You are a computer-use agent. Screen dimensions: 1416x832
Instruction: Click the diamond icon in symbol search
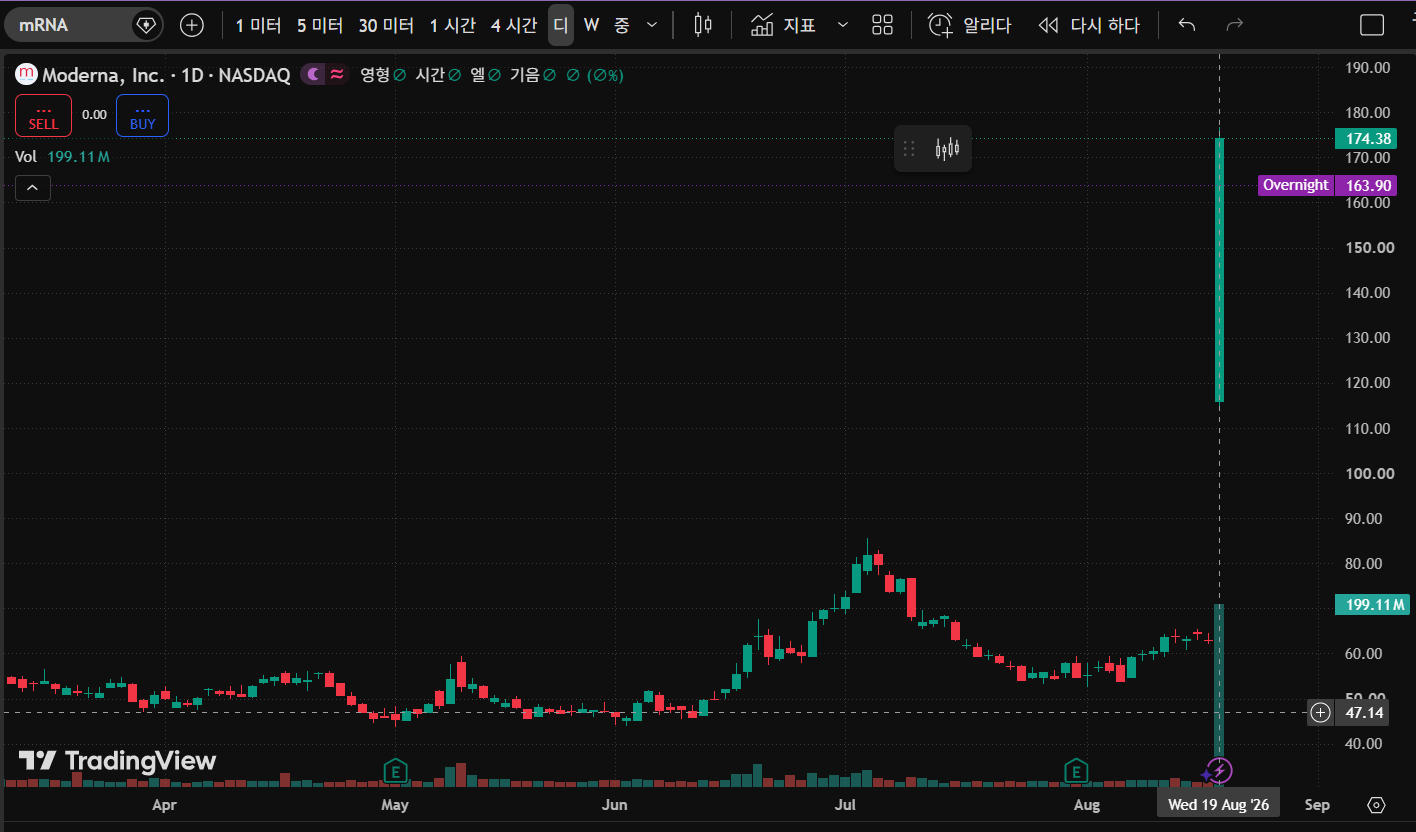pos(146,25)
